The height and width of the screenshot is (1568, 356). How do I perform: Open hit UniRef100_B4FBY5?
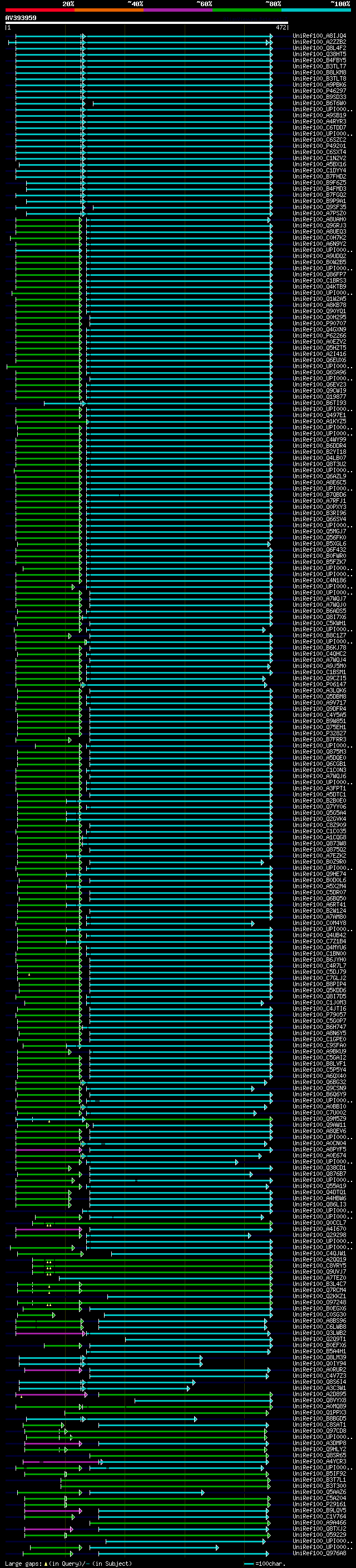[319, 60]
